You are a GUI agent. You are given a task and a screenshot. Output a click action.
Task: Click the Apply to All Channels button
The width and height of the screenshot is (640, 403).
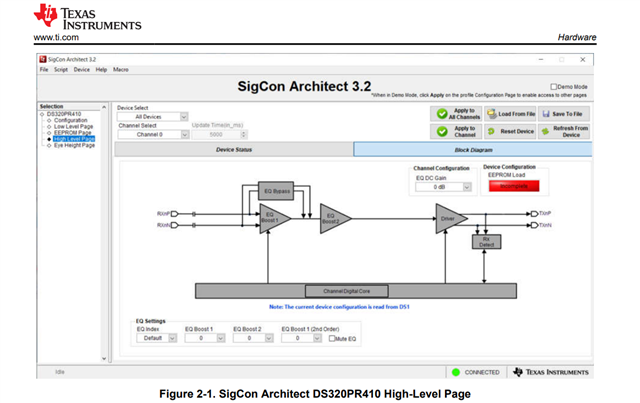point(456,114)
